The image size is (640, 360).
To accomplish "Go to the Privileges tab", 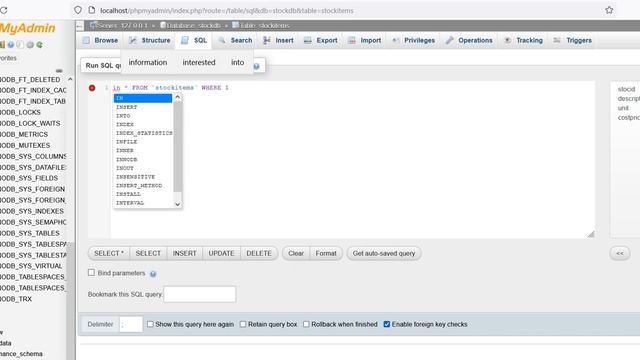I will coord(413,40).
